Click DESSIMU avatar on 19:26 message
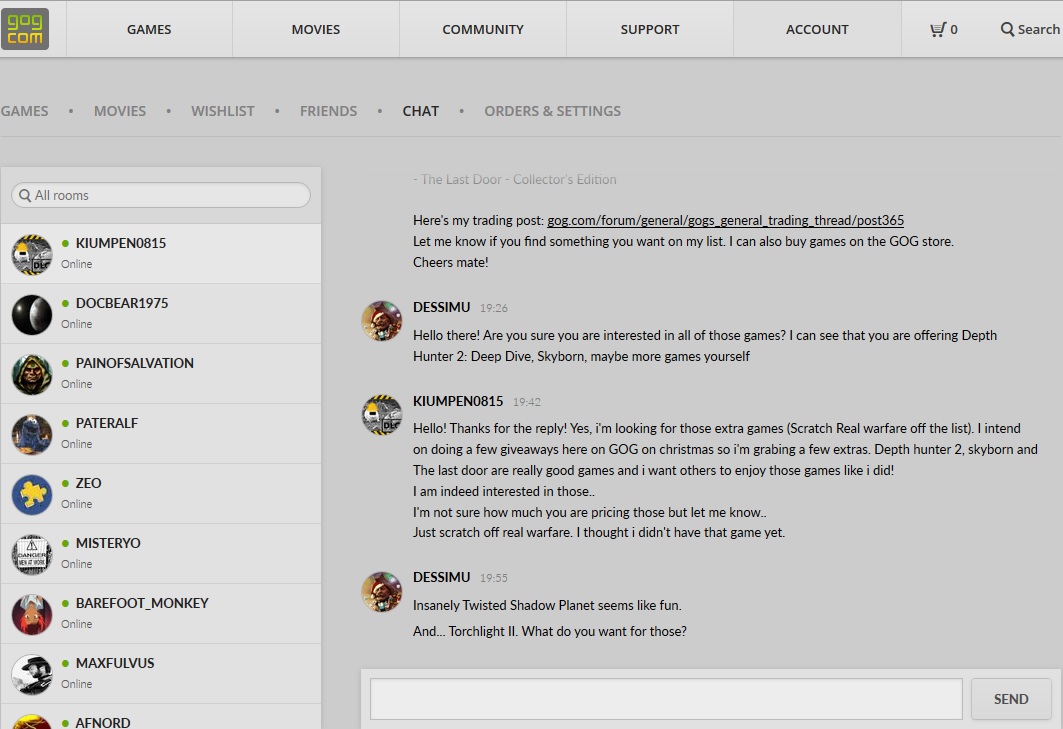The image size is (1063, 729). pos(382,321)
